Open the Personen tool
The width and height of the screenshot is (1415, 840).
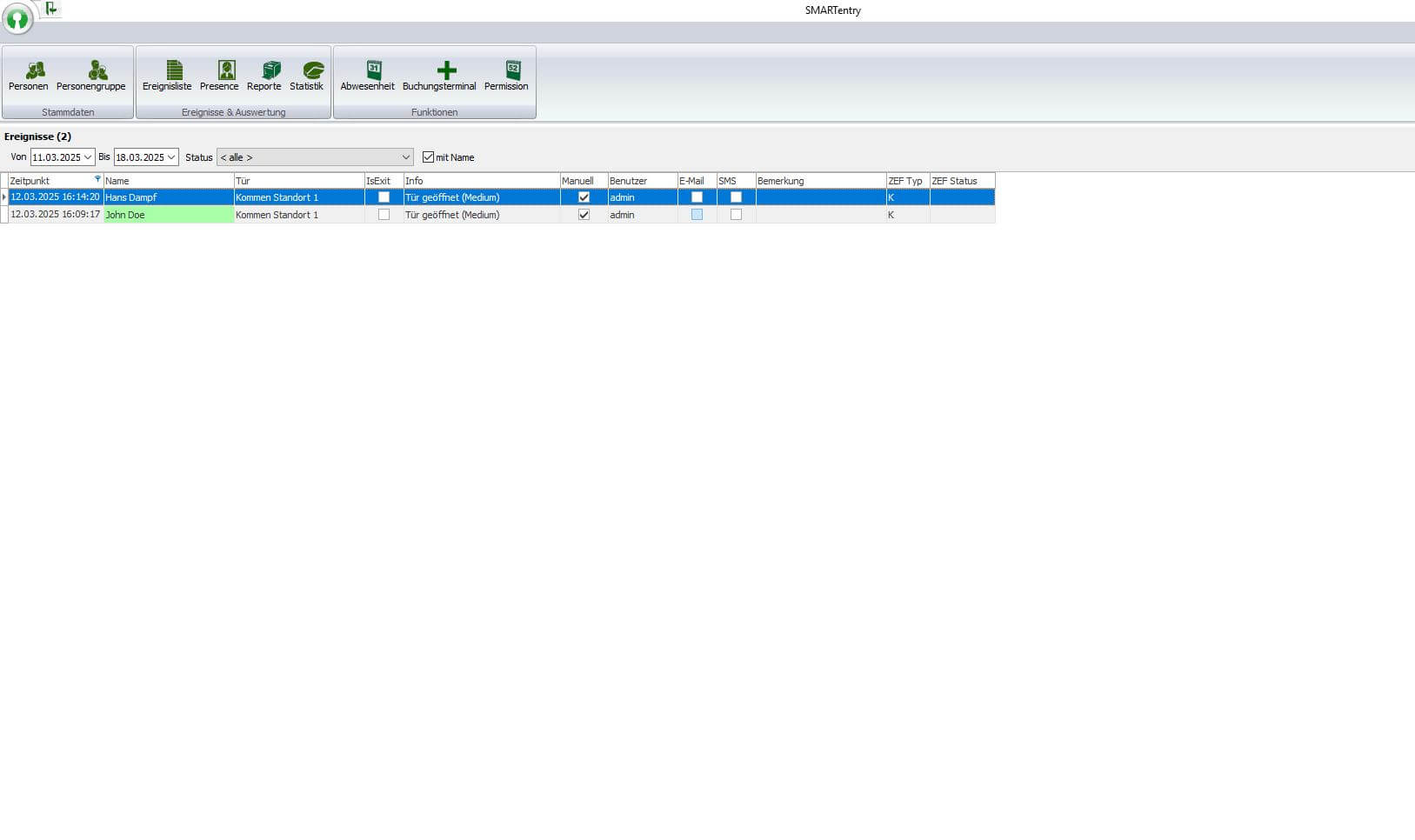(x=29, y=77)
